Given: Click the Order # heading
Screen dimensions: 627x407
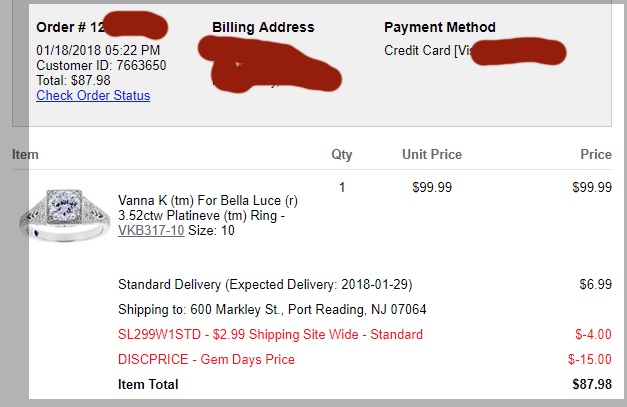Looking at the screenshot, I should [68, 28].
